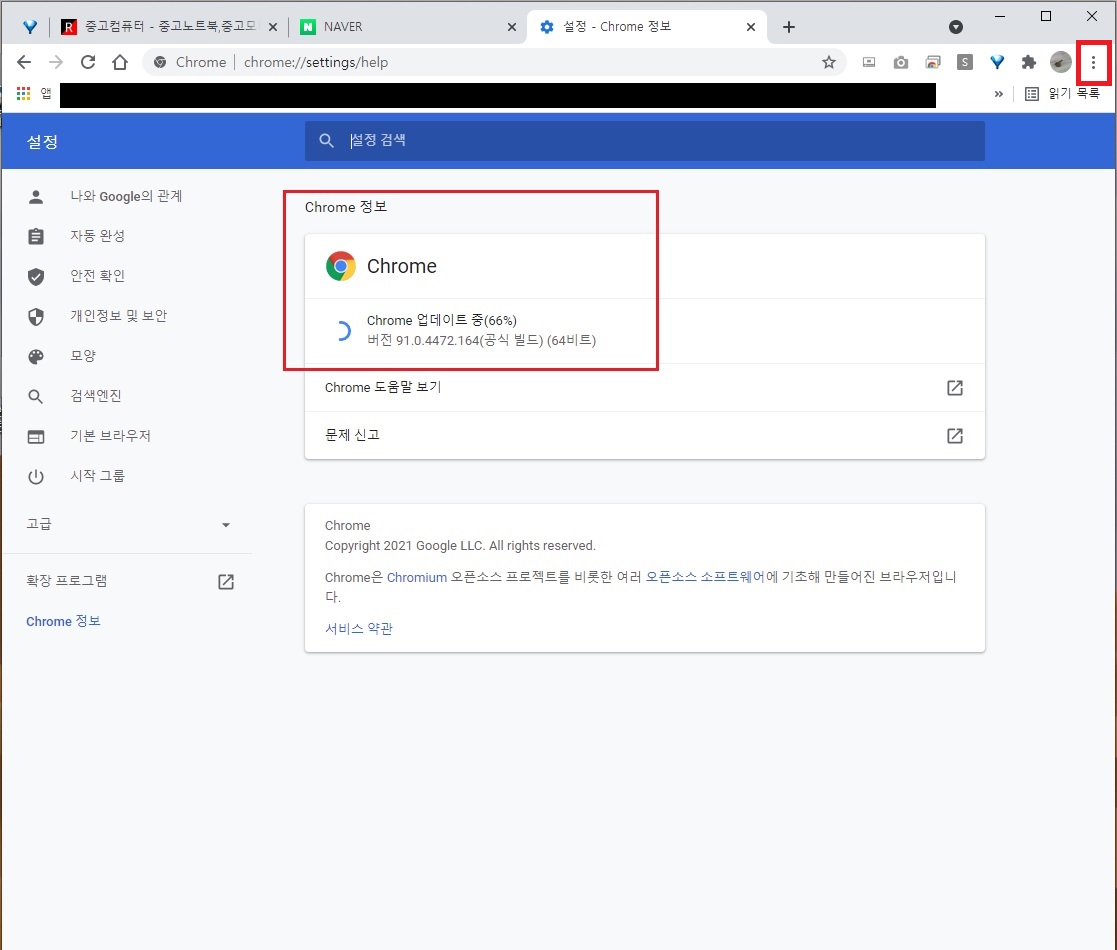Click the shield check icon beside 안전 확인
The height and width of the screenshot is (950, 1117).
coord(36,276)
